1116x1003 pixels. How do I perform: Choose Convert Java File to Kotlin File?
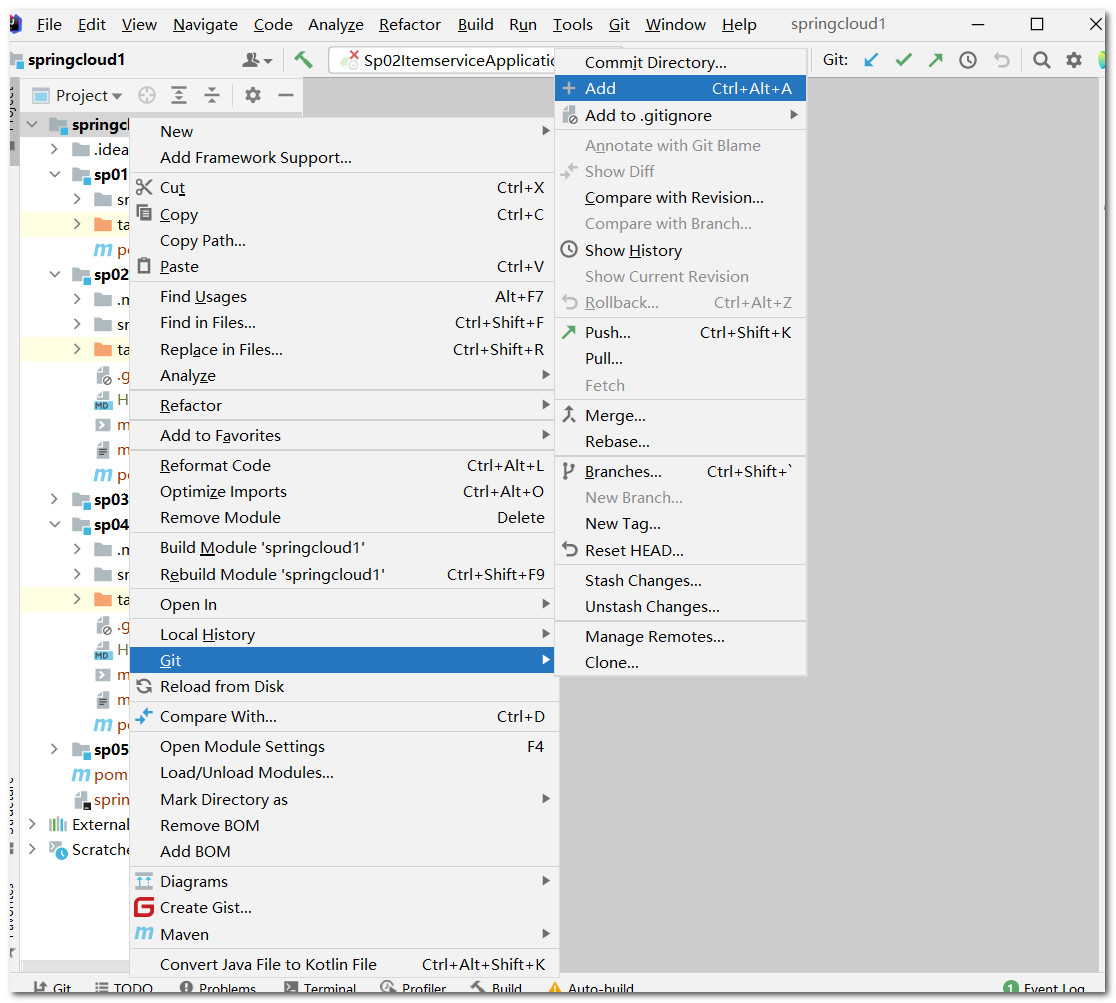point(343,965)
